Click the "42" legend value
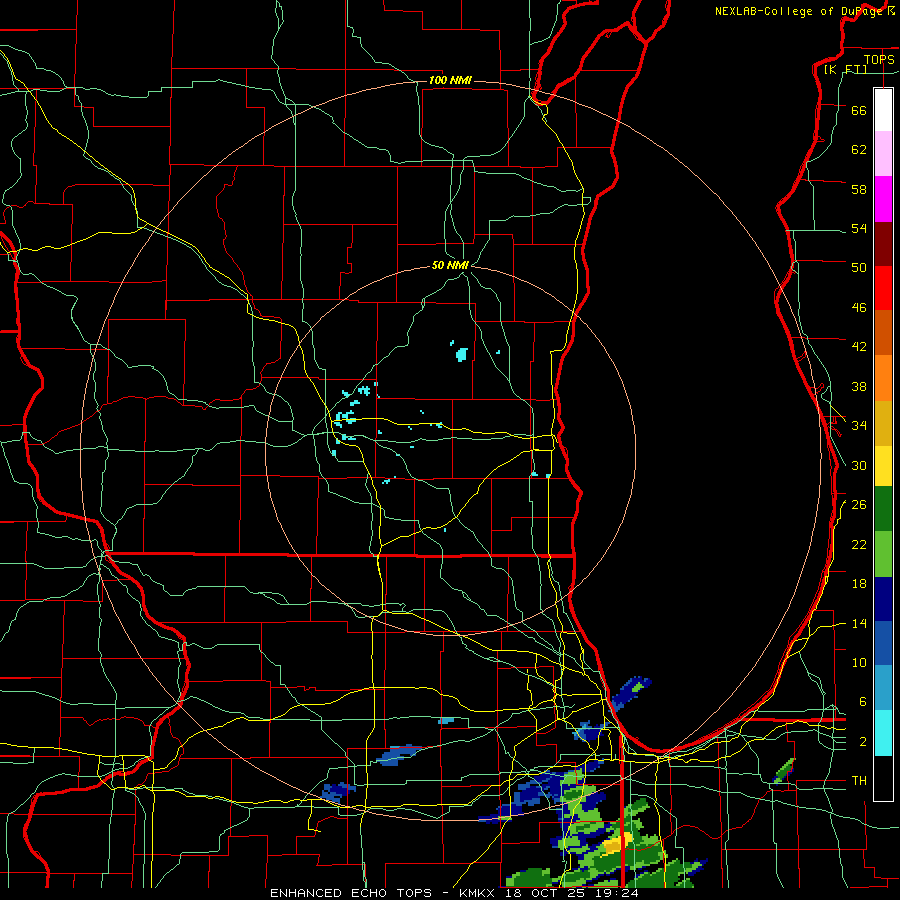900x900 pixels. click(x=859, y=346)
